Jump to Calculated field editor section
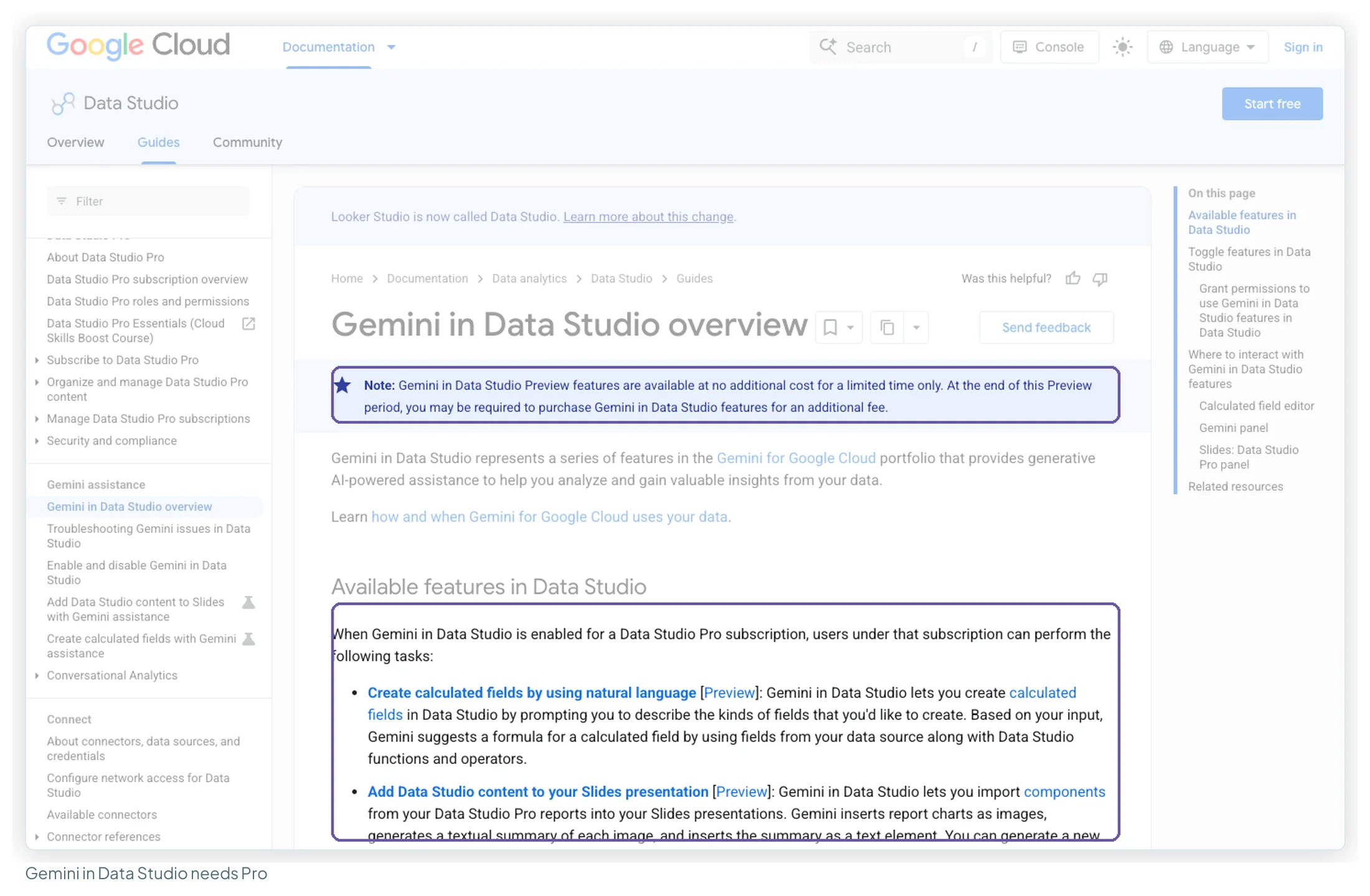1370x896 pixels. [1257, 406]
